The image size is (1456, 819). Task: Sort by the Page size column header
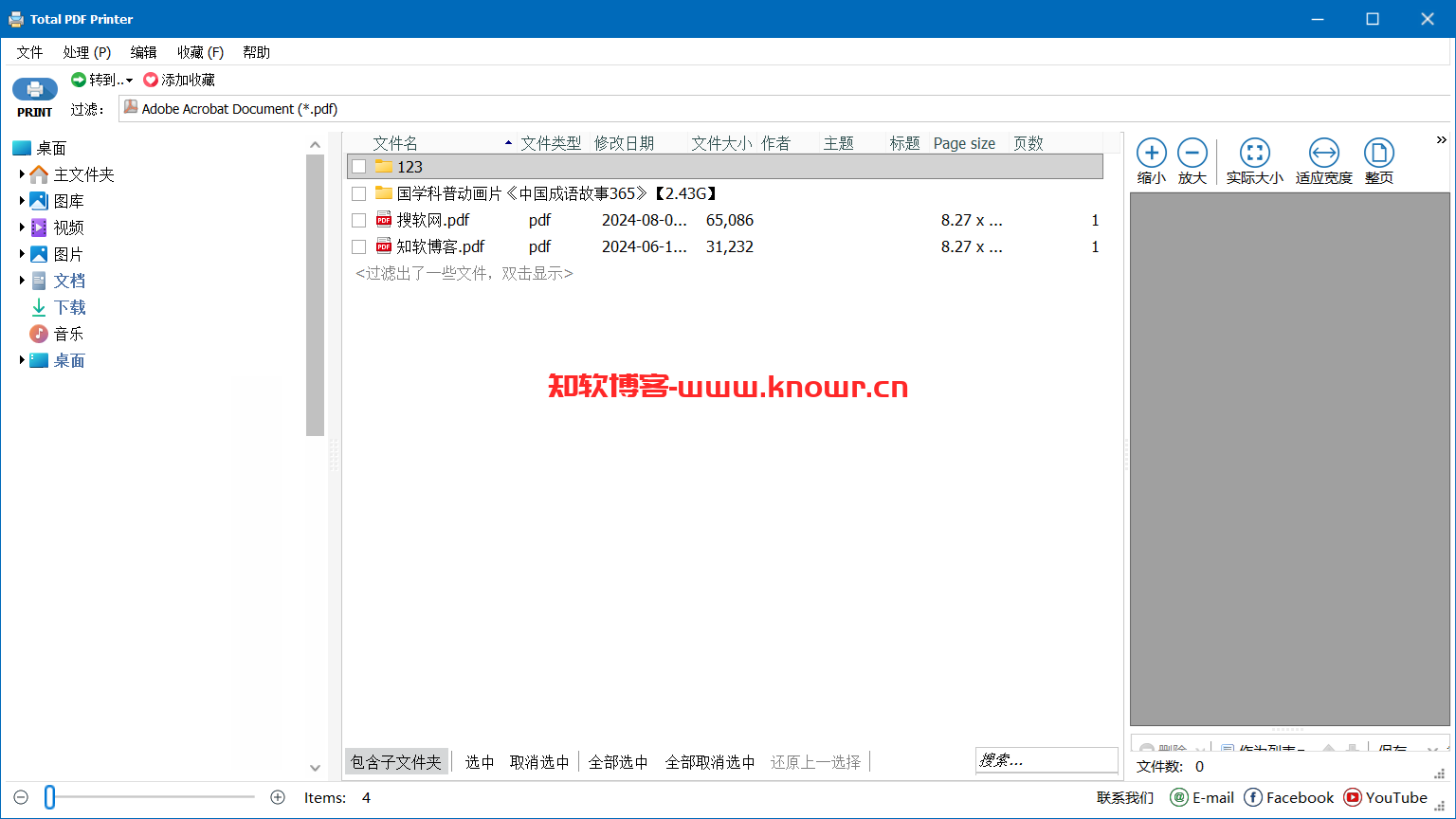[965, 143]
